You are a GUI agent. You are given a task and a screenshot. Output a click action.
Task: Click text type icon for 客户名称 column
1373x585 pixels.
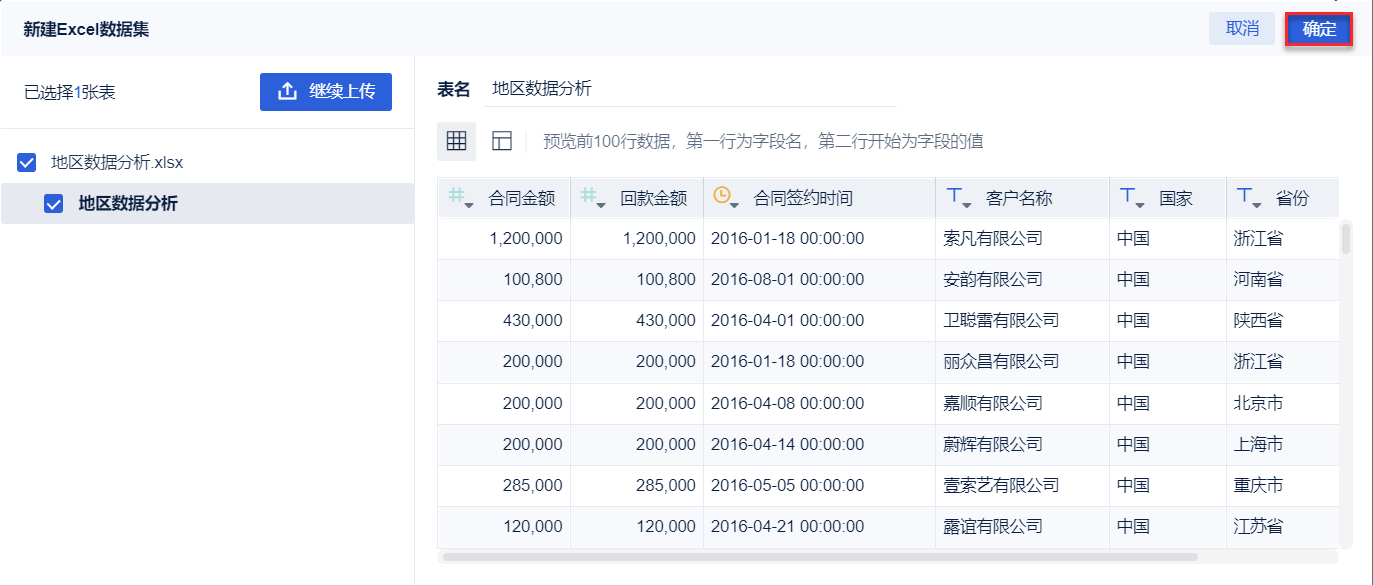(958, 198)
